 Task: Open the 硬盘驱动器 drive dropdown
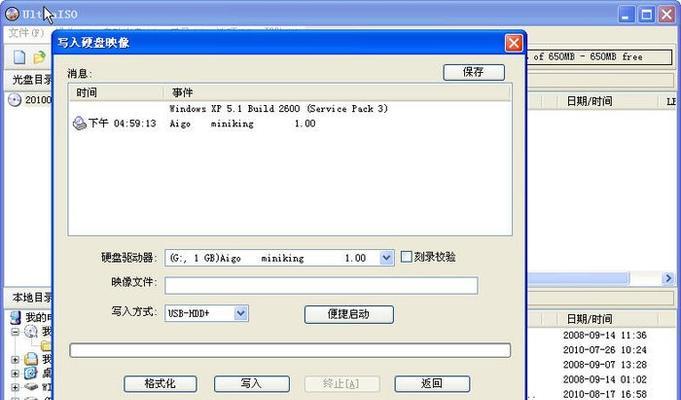386,258
